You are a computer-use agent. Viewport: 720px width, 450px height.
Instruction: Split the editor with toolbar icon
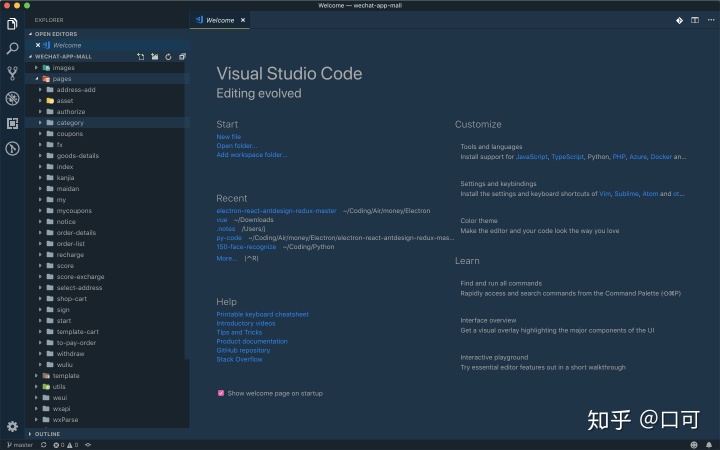point(695,20)
